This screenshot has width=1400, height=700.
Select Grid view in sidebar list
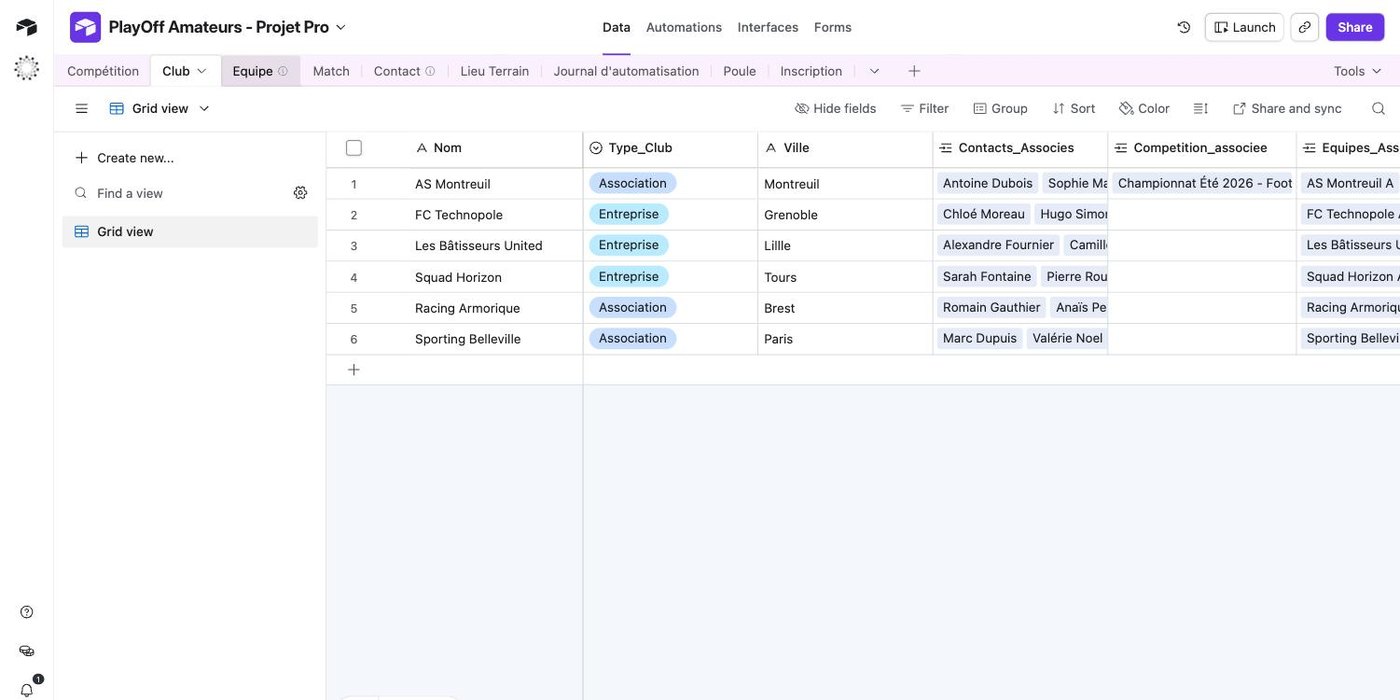point(190,232)
